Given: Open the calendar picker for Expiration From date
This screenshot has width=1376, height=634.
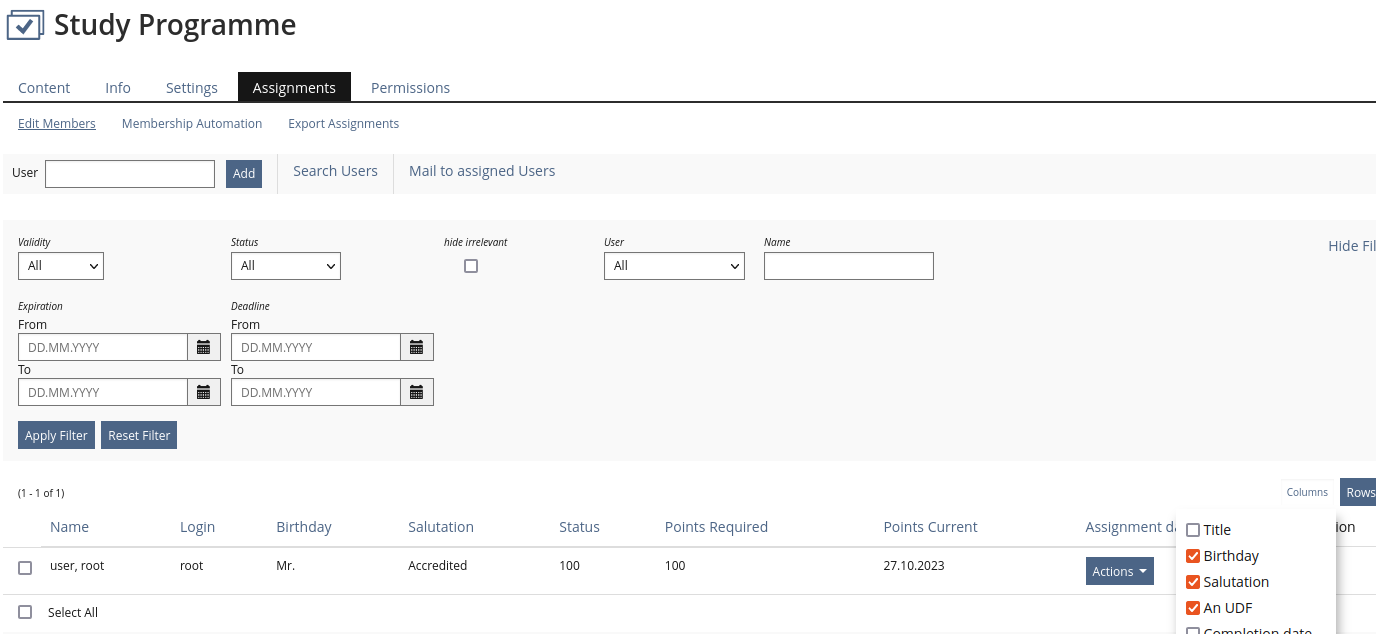Looking at the screenshot, I should pos(204,346).
